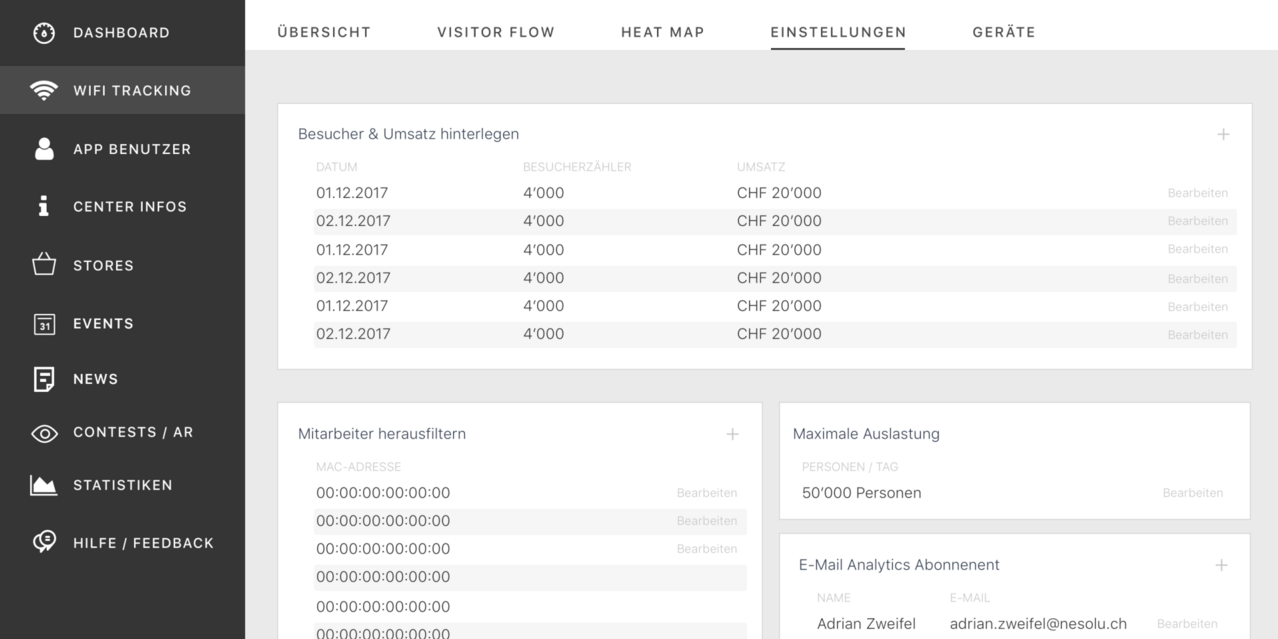The width and height of the screenshot is (1278, 639).
Task: Open Statistiken using the chart icon
Action: (x=43, y=486)
